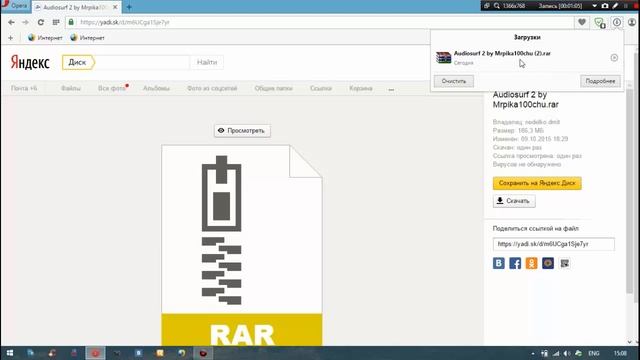Click the recorder magnifier zoom icon

[x=497, y=6]
